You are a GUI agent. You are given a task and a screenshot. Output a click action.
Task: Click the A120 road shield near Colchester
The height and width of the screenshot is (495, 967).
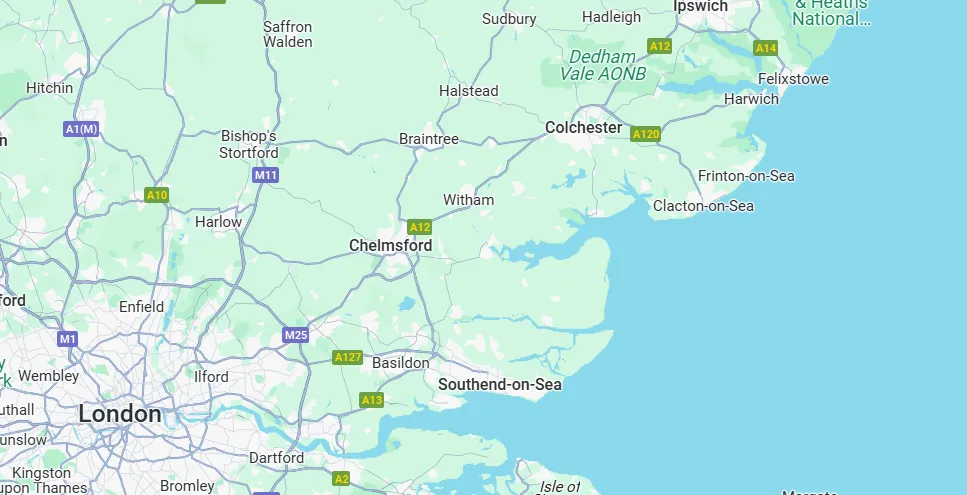646,134
